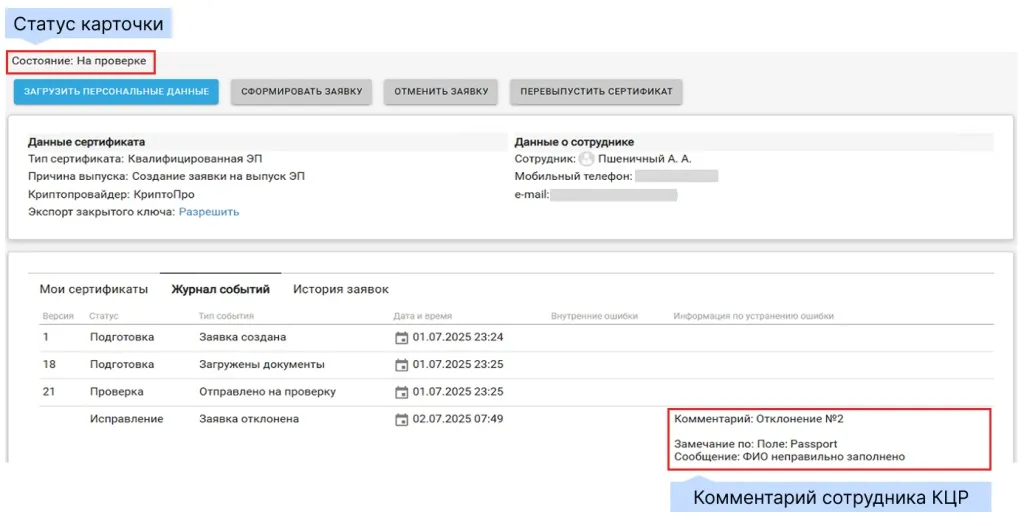This screenshot has height=526, width=1024.
Task: Click calendar icon in Заявка отклонена row
Action: (401, 419)
